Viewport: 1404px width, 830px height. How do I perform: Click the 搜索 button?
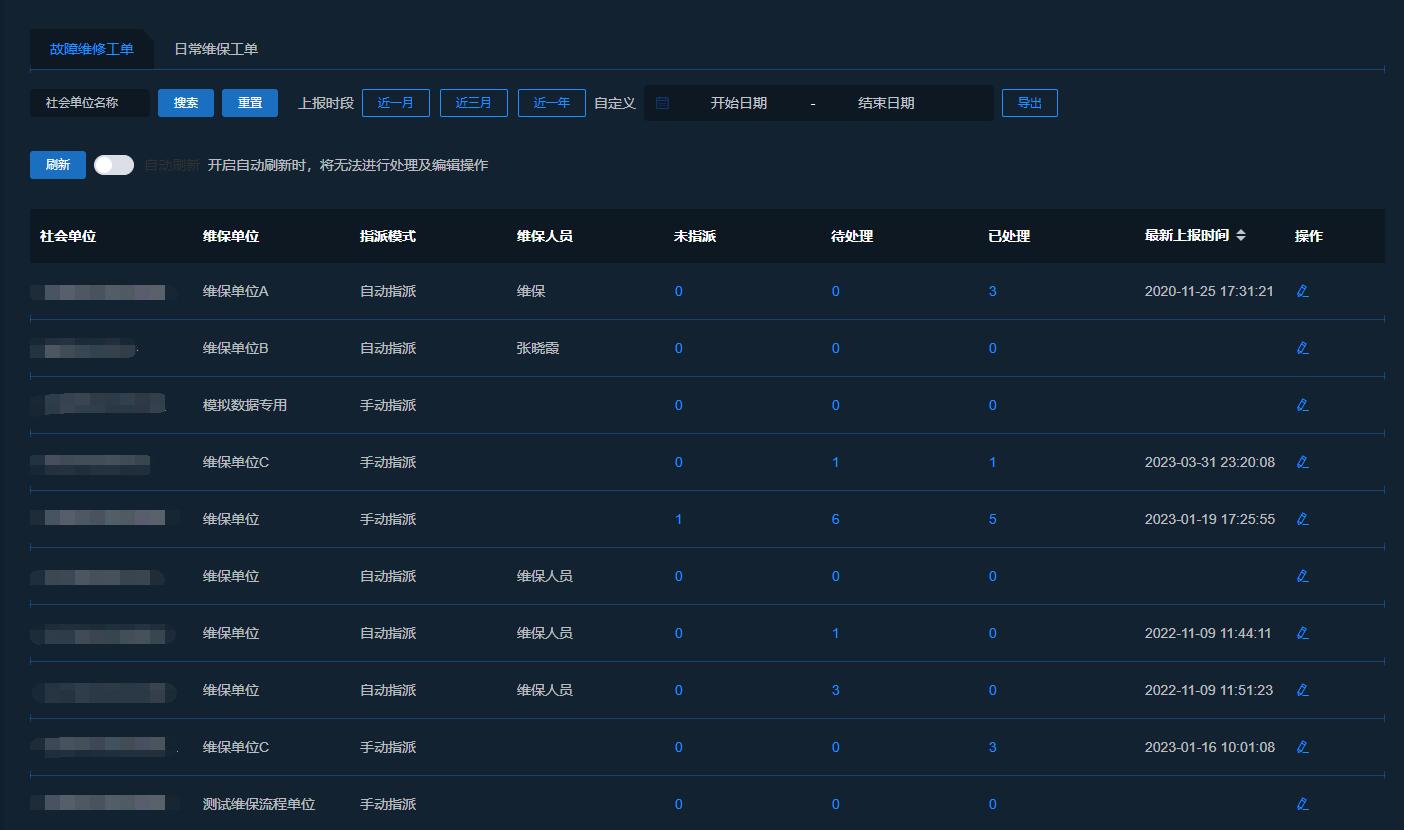pyautogui.click(x=186, y=103)
